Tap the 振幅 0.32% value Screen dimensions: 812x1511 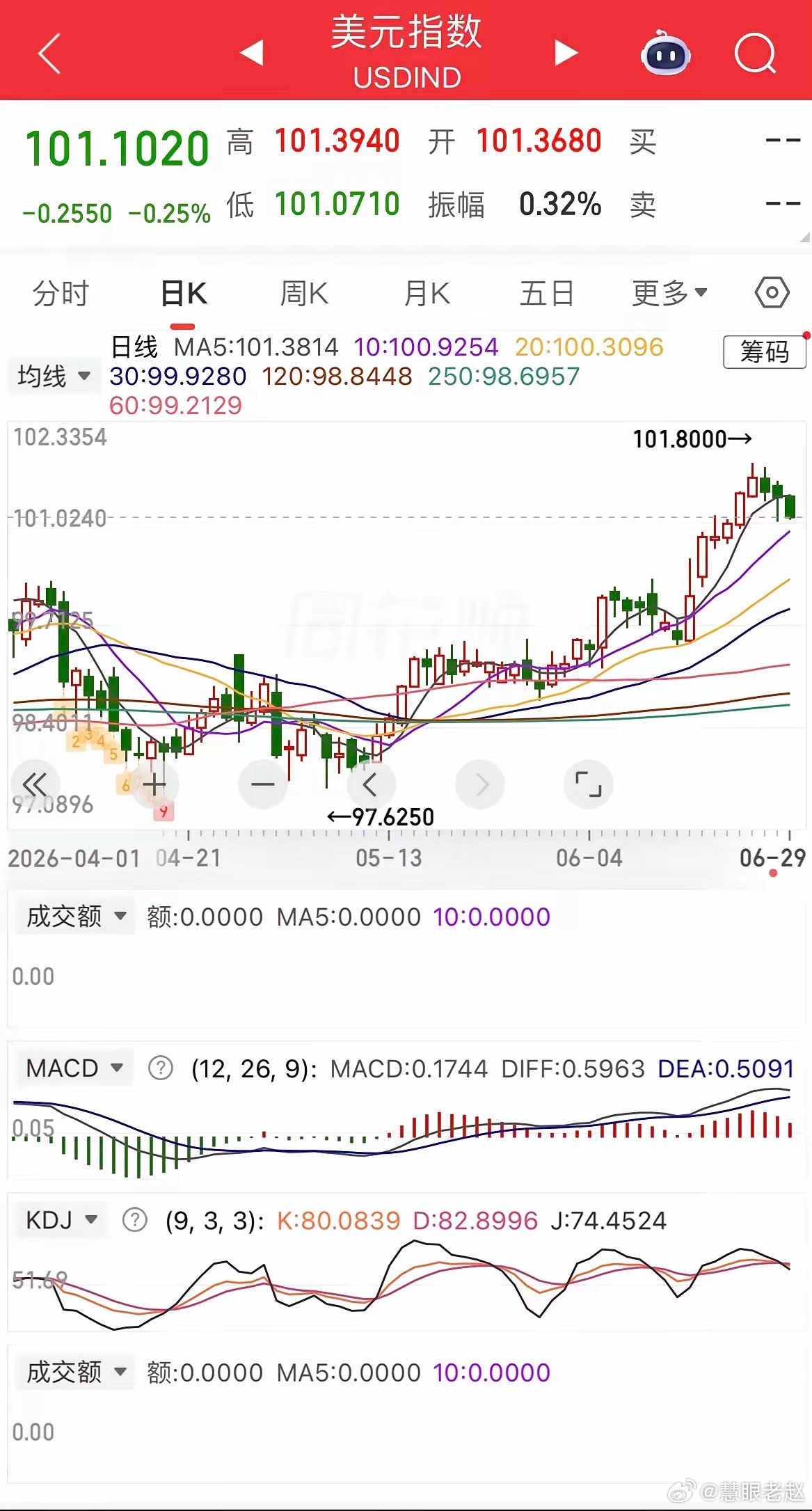tap(560, 204)
